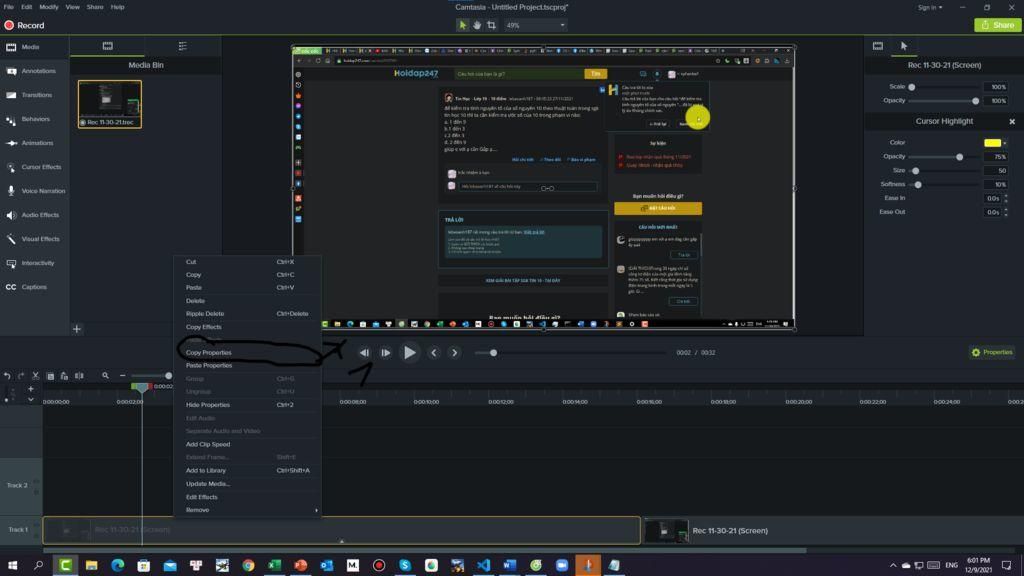Start a new recording with Record
This screenshot has height=576, width=1024.
[x=24, y=25]
